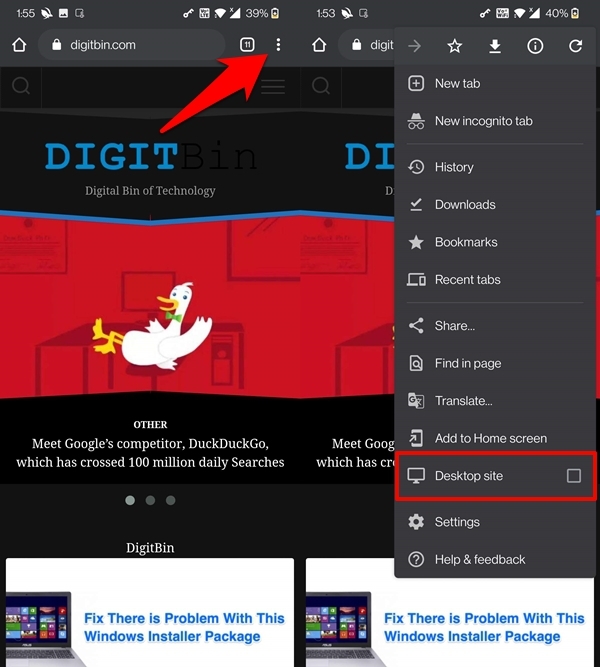
Task: Open Windows Installer Package article on right page
Action: (484, 627)
